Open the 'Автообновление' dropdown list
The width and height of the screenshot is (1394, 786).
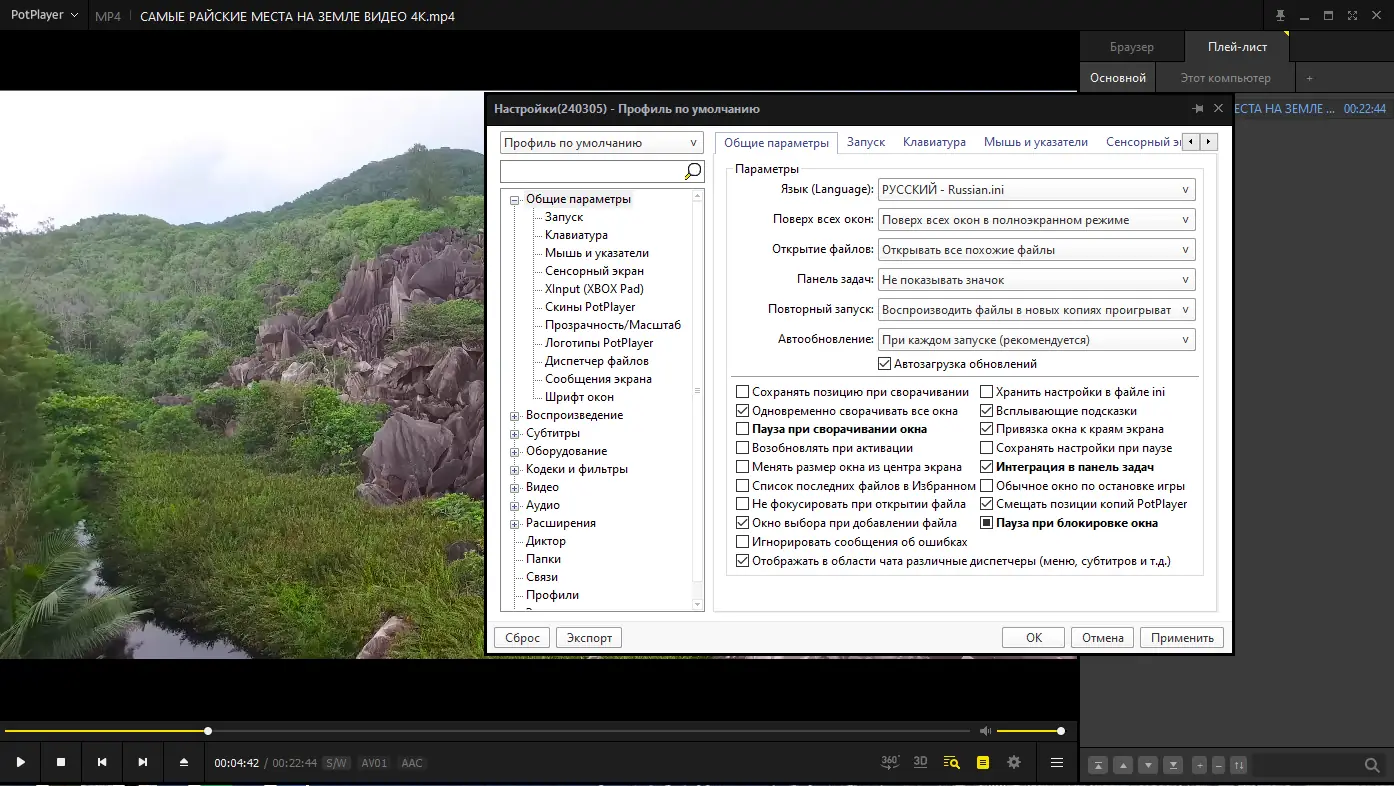coord(1037,340)
